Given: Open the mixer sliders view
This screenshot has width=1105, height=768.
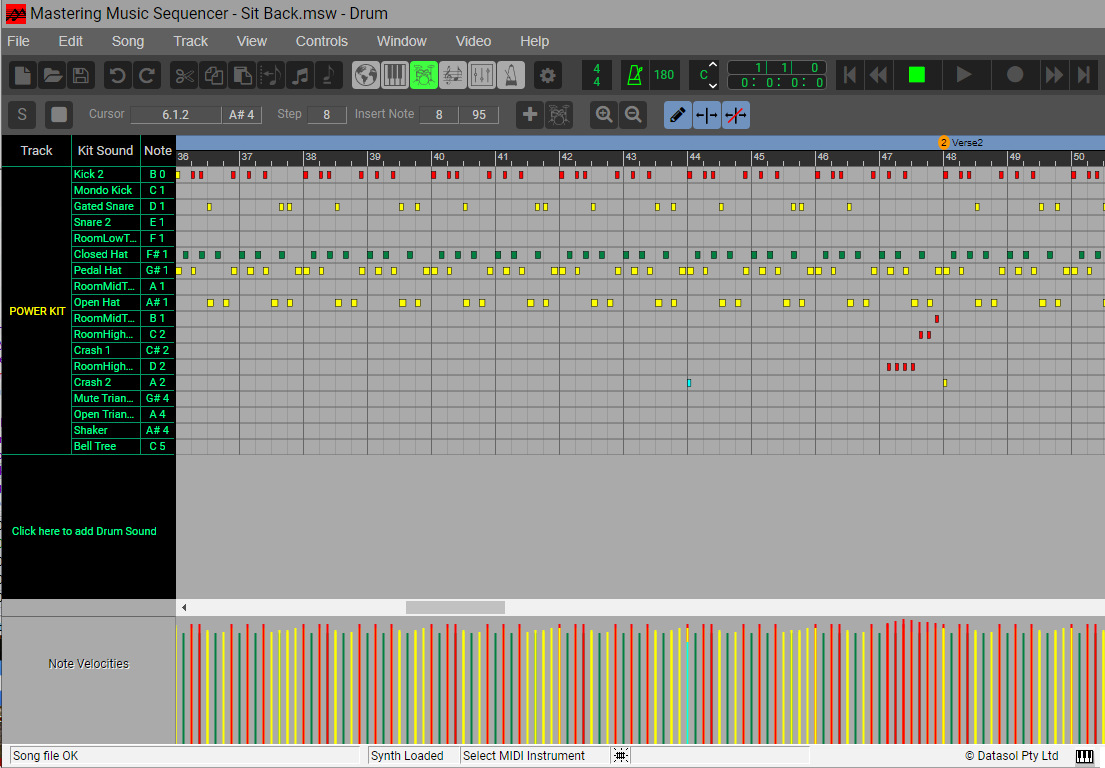Looking at the screenshot, I should pos(482,75).
